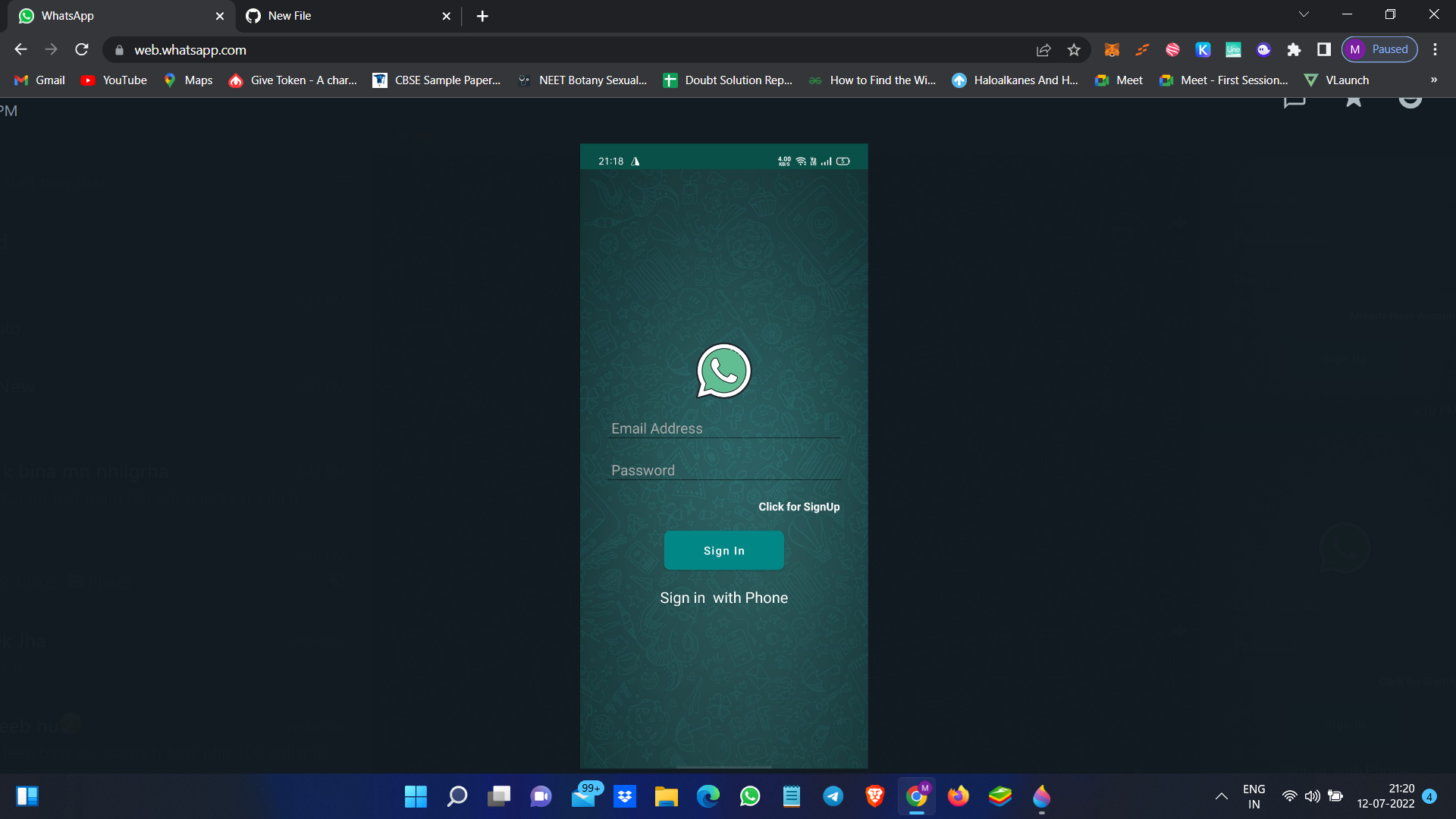Viewport: 1456px width, 819px height.
Task: Launch Telegram from the taskbar
Action: coord(833,796)
